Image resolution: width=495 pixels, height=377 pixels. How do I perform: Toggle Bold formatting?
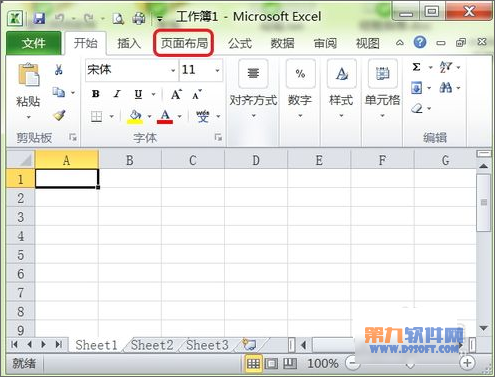tap(96, 94)
